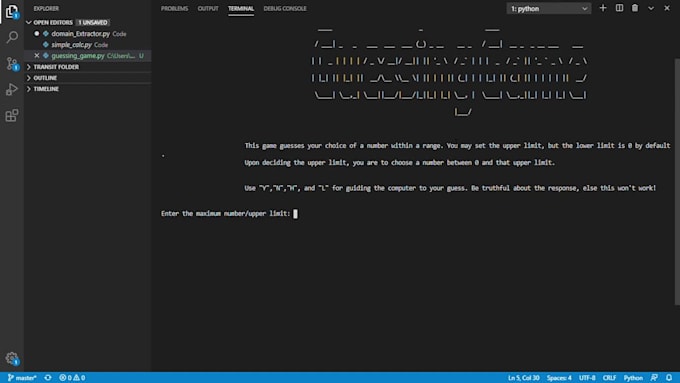Kill terminal with trash icon
Screen dimensions: 680x383
click(635, 8)
